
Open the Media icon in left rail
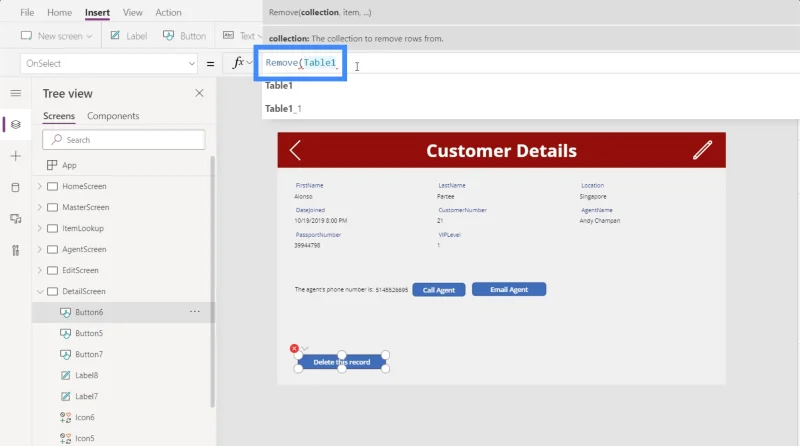(16, 219)
